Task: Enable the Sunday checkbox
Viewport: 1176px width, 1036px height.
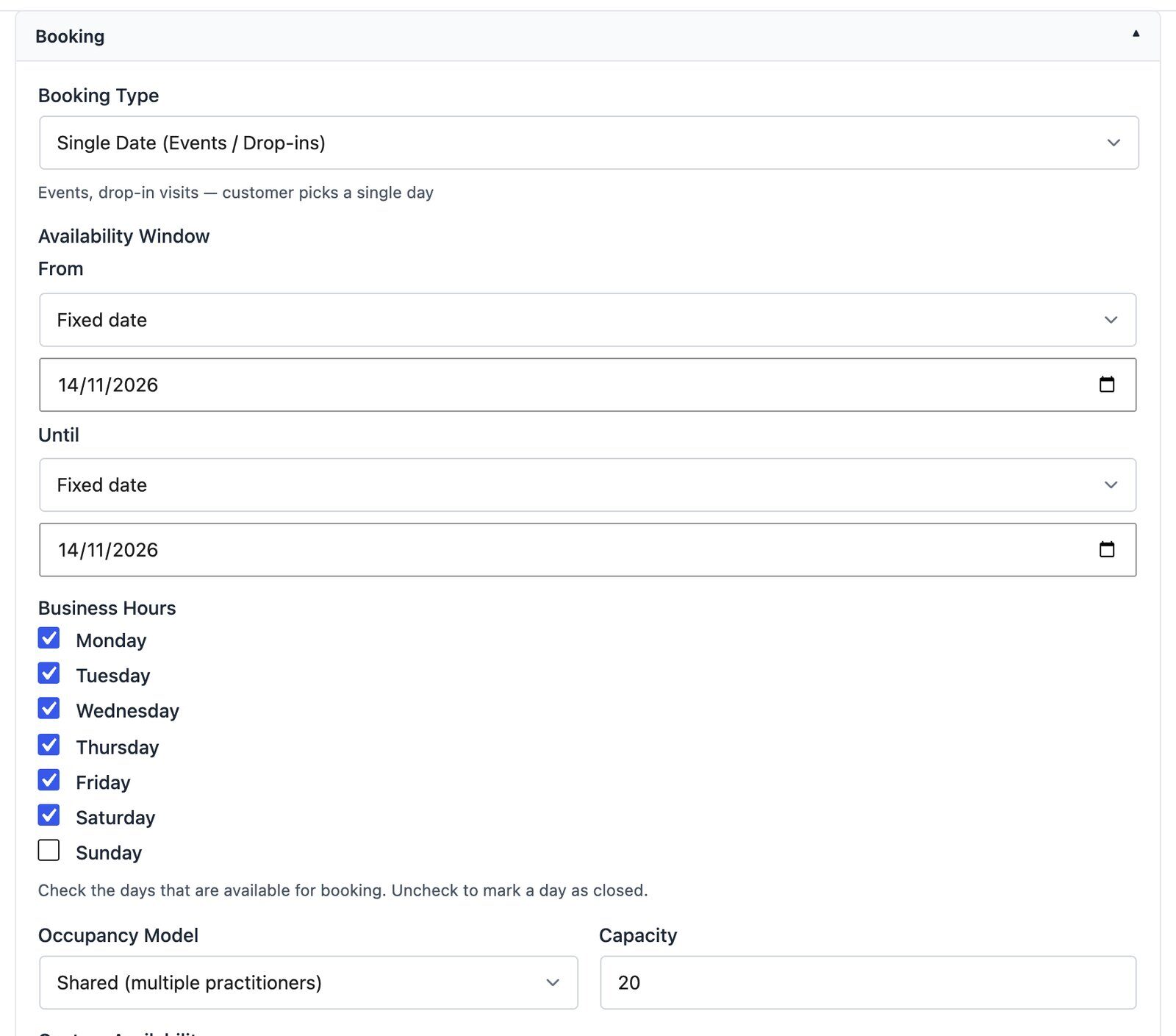Action: click(x=49, y=851)
